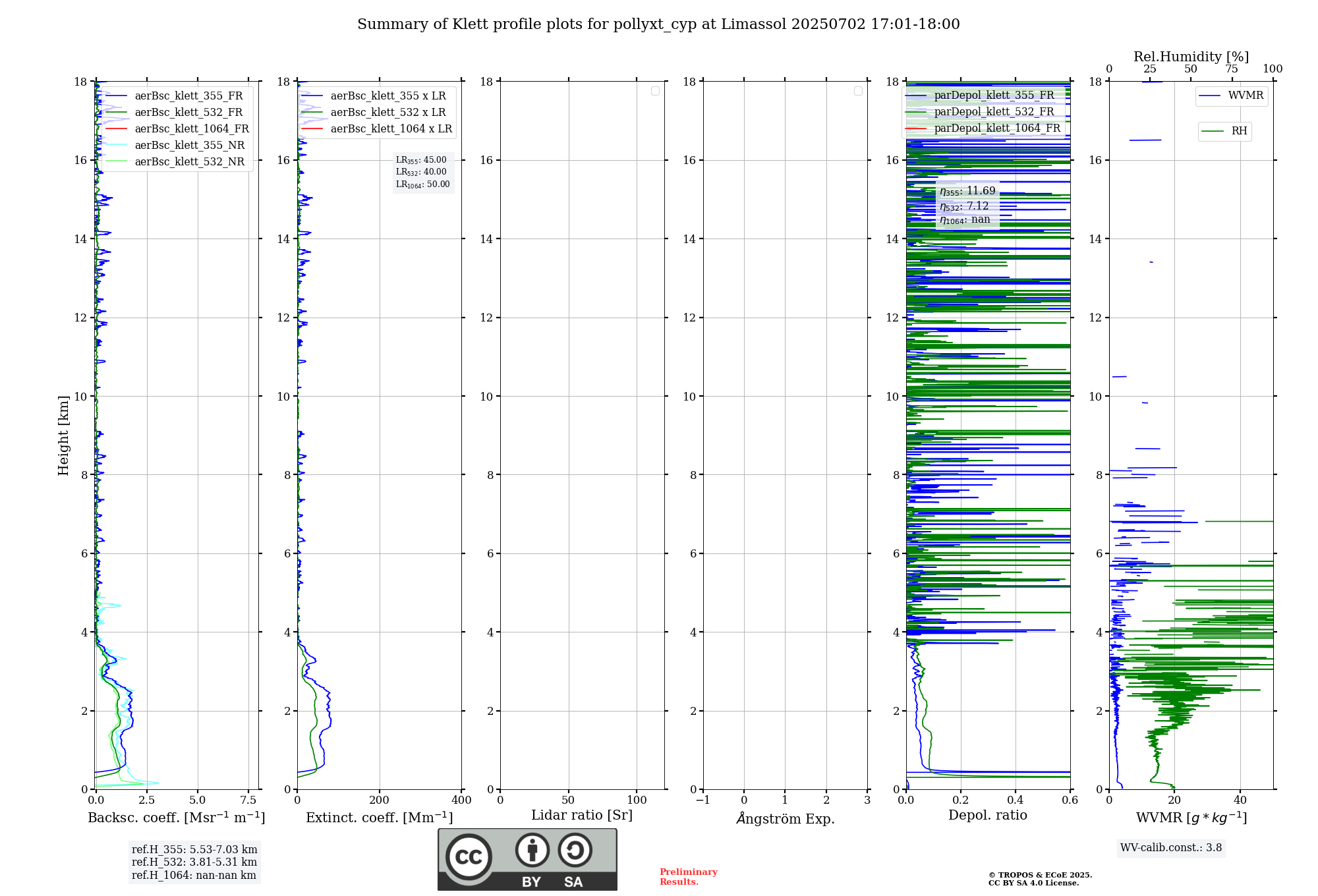1318x896 pixels.
Task: Click the empty legend box in Lidar ratio panel
Action: (x=655, y=91)
